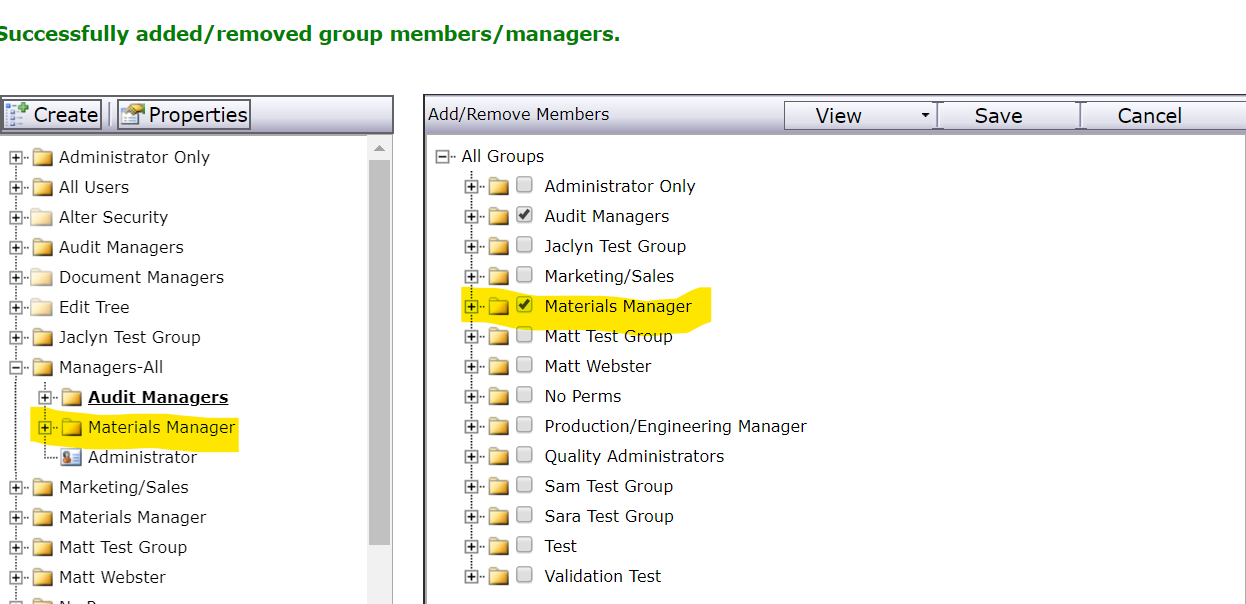Select Administrator user under Managers-All
This screenshot has height=604, width=1246.
(x=142, y=457)
